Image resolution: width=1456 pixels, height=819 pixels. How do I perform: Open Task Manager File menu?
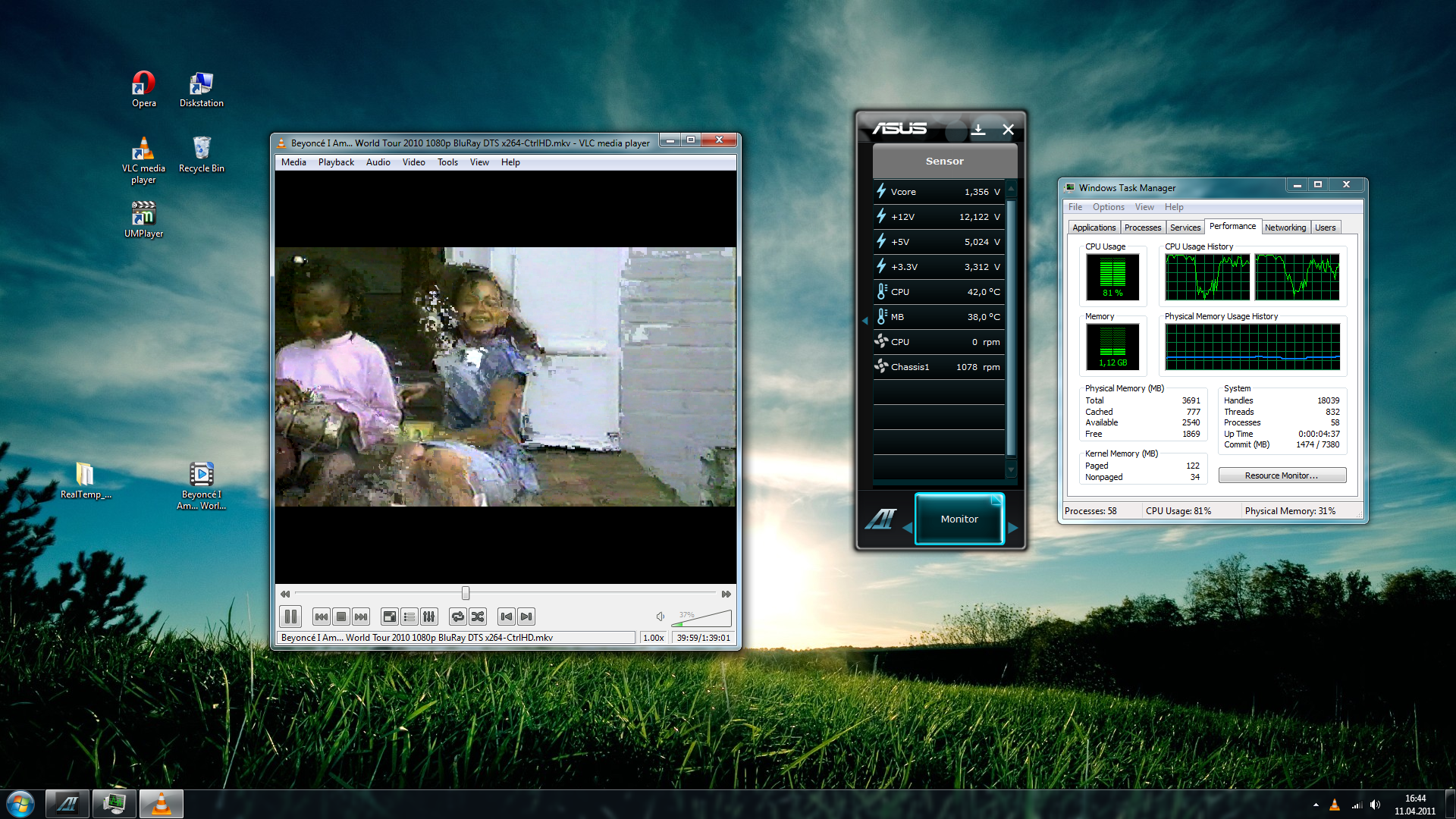(1075, 207)
